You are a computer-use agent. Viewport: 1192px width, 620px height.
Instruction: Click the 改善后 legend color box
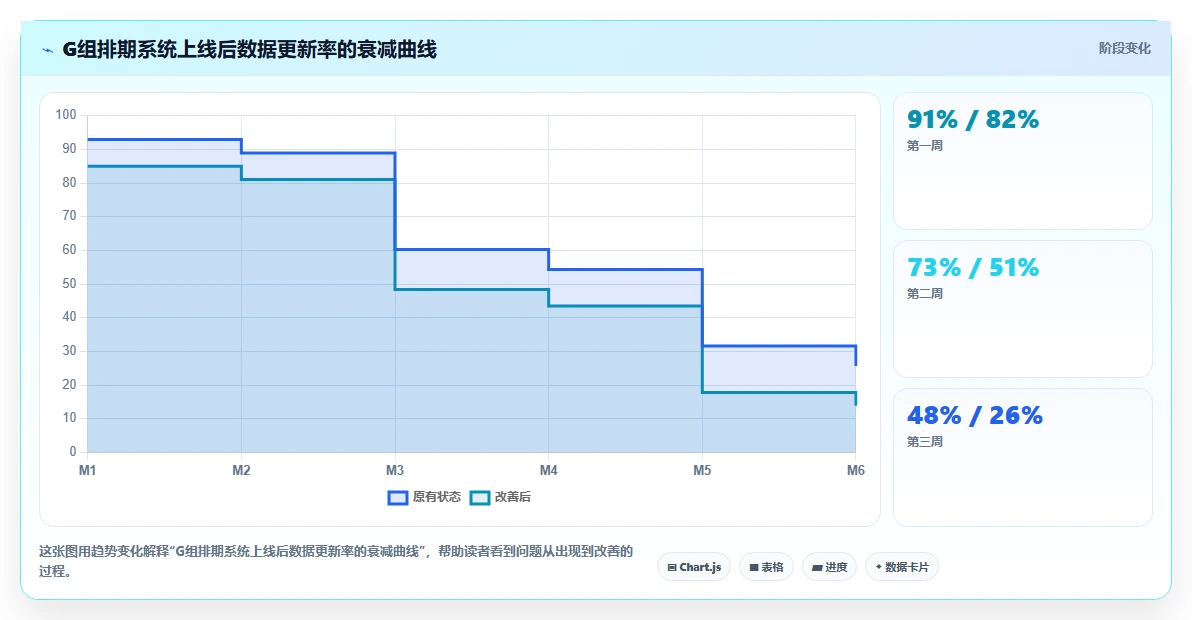tap(480, 498)
